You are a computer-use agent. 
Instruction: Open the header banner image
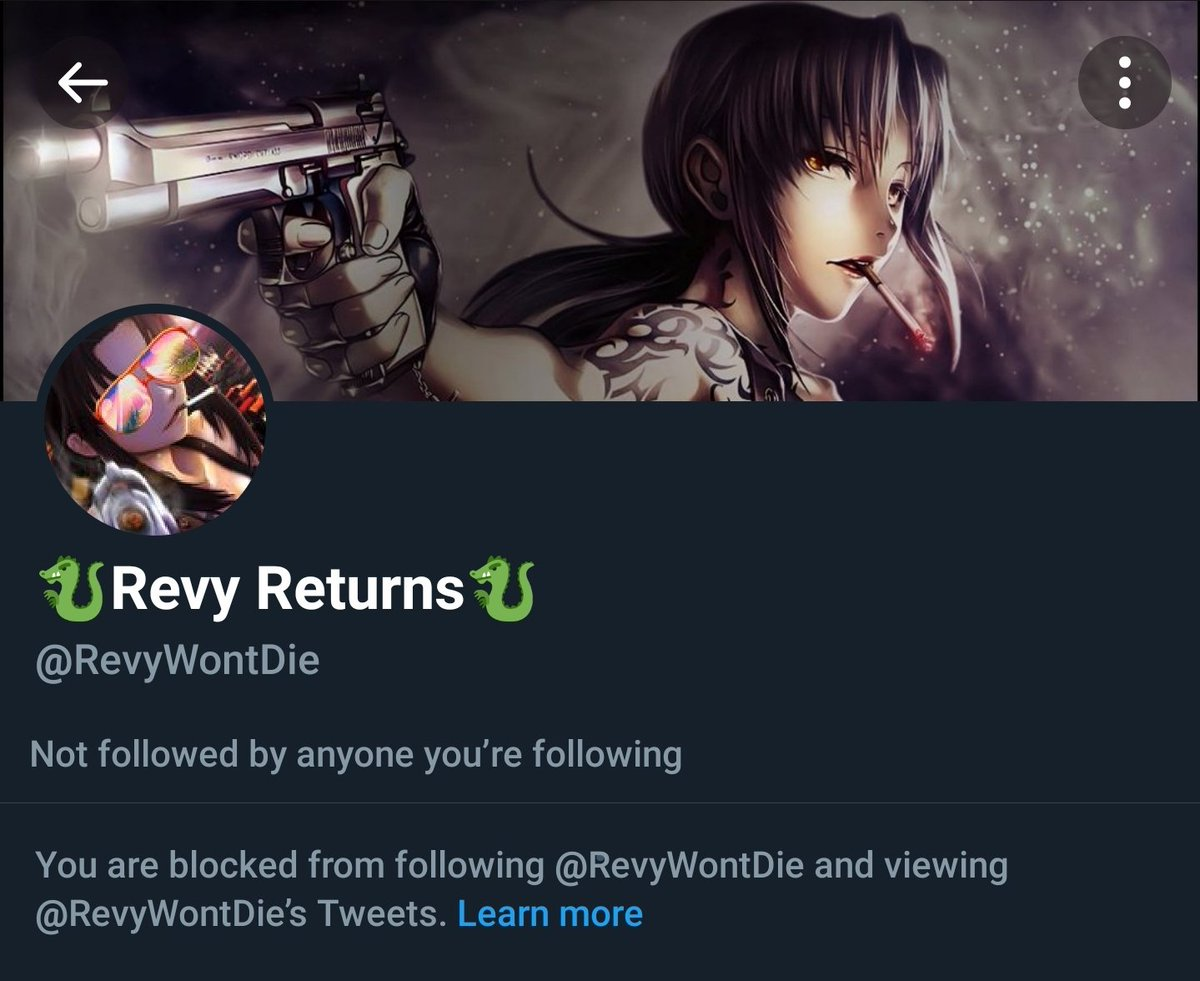click(x=600, y=200)
